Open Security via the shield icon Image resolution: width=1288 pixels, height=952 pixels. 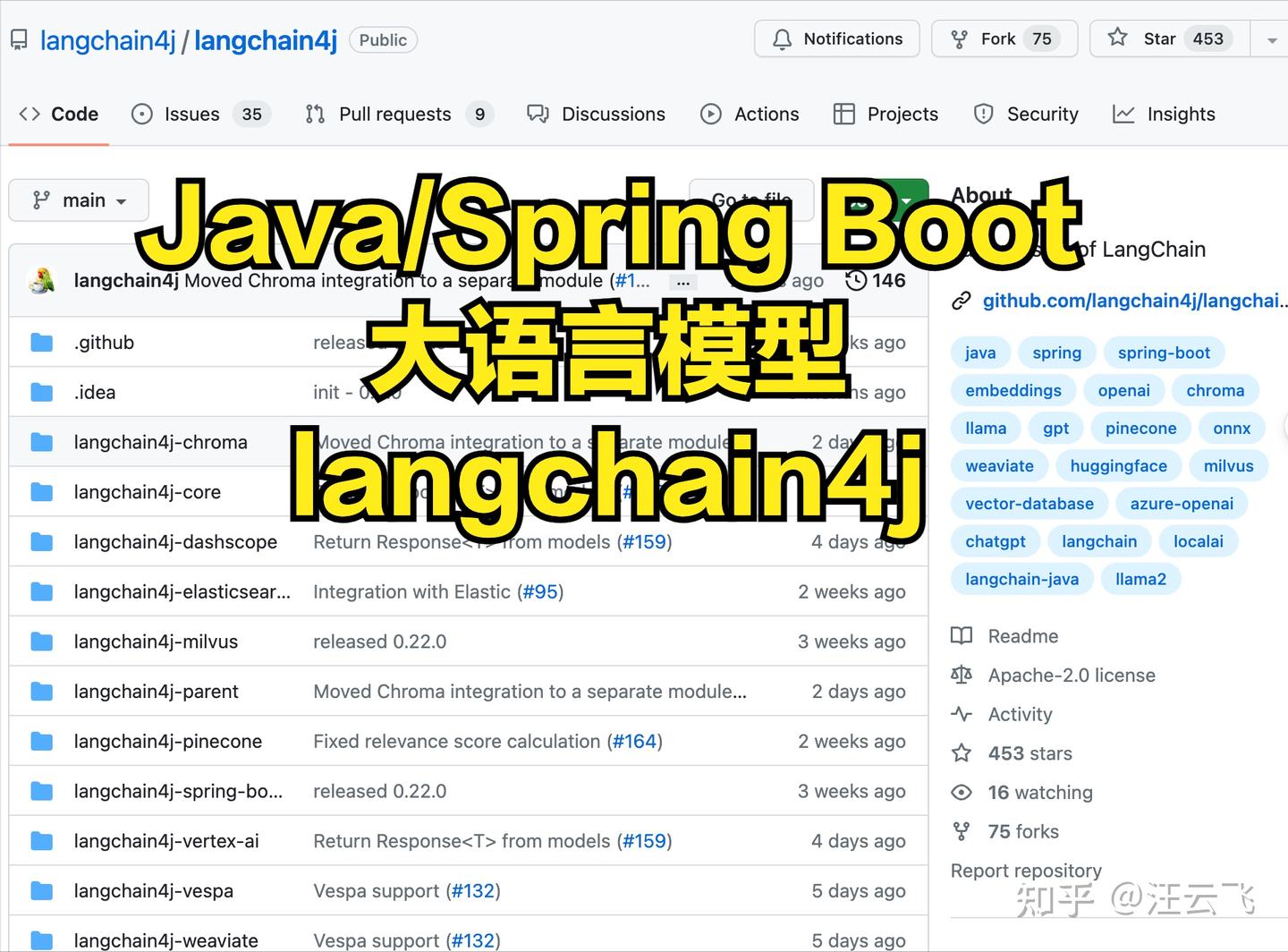984,114
